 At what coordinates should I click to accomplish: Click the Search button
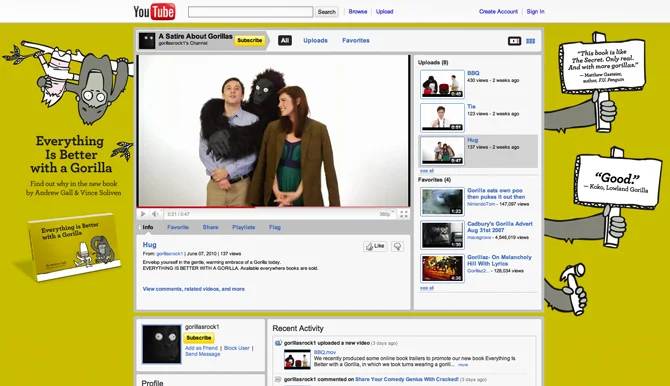click(x=326, y=12)
